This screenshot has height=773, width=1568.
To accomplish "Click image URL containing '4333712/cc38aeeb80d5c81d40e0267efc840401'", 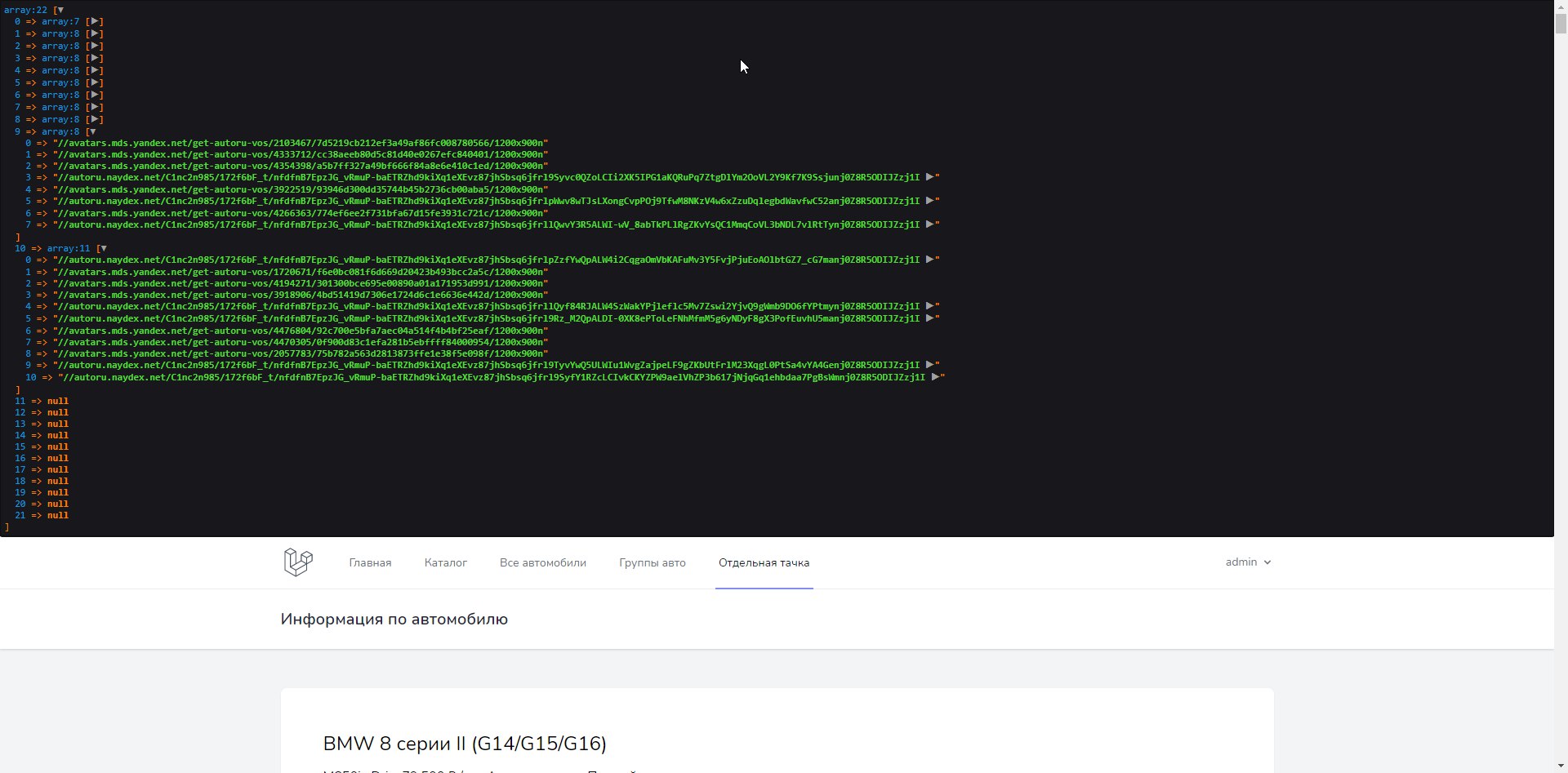I will click(x=301, y=154).
